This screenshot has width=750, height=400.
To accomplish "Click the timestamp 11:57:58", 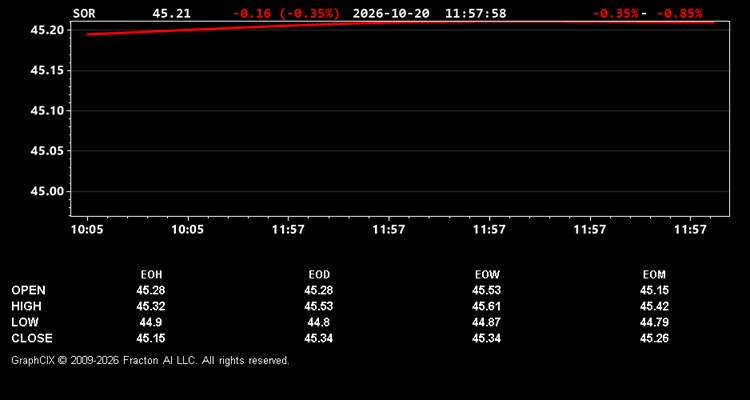I will [475, 13].
